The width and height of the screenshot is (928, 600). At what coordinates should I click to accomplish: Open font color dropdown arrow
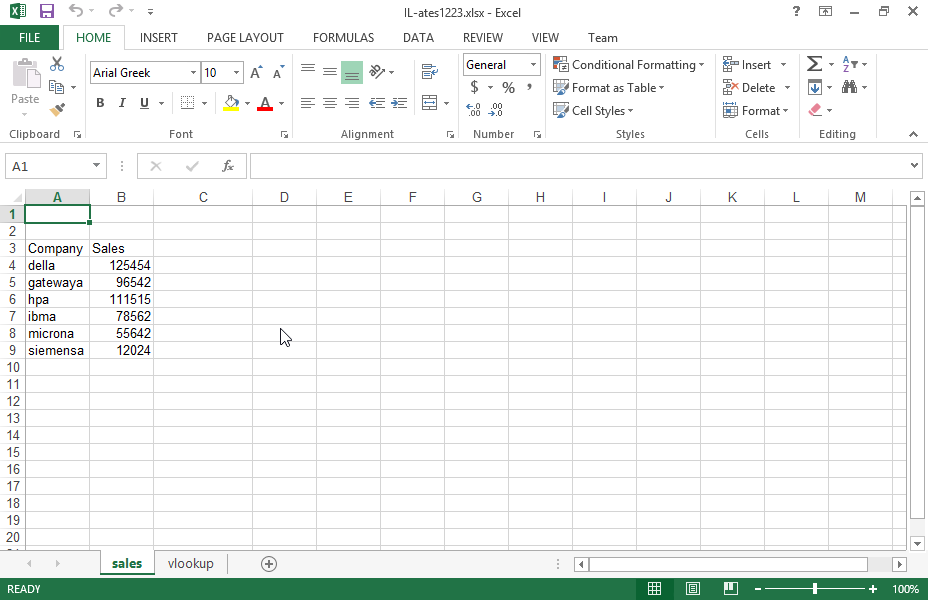coord(282,104)
